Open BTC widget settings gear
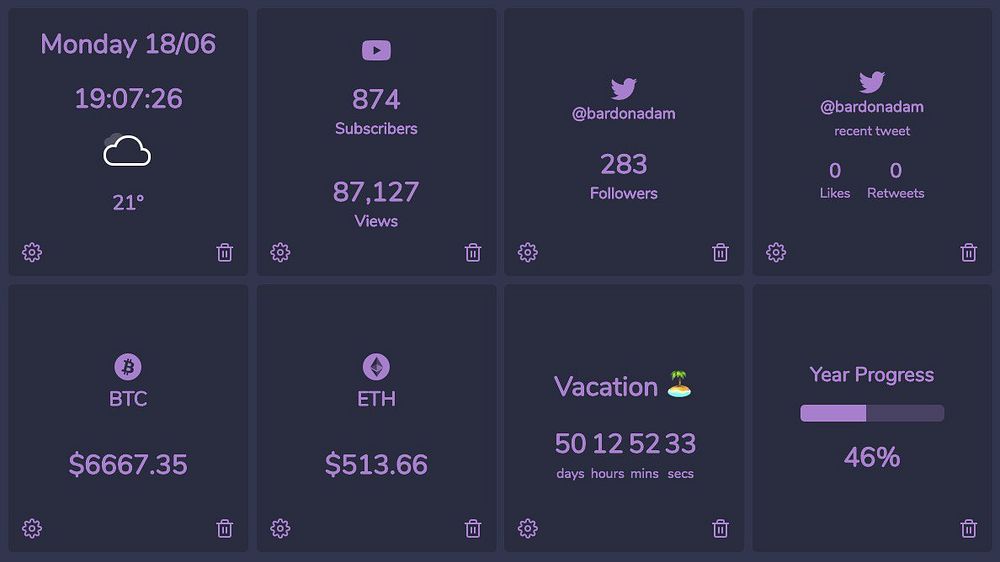1000x562 pixels. point(32,528)
